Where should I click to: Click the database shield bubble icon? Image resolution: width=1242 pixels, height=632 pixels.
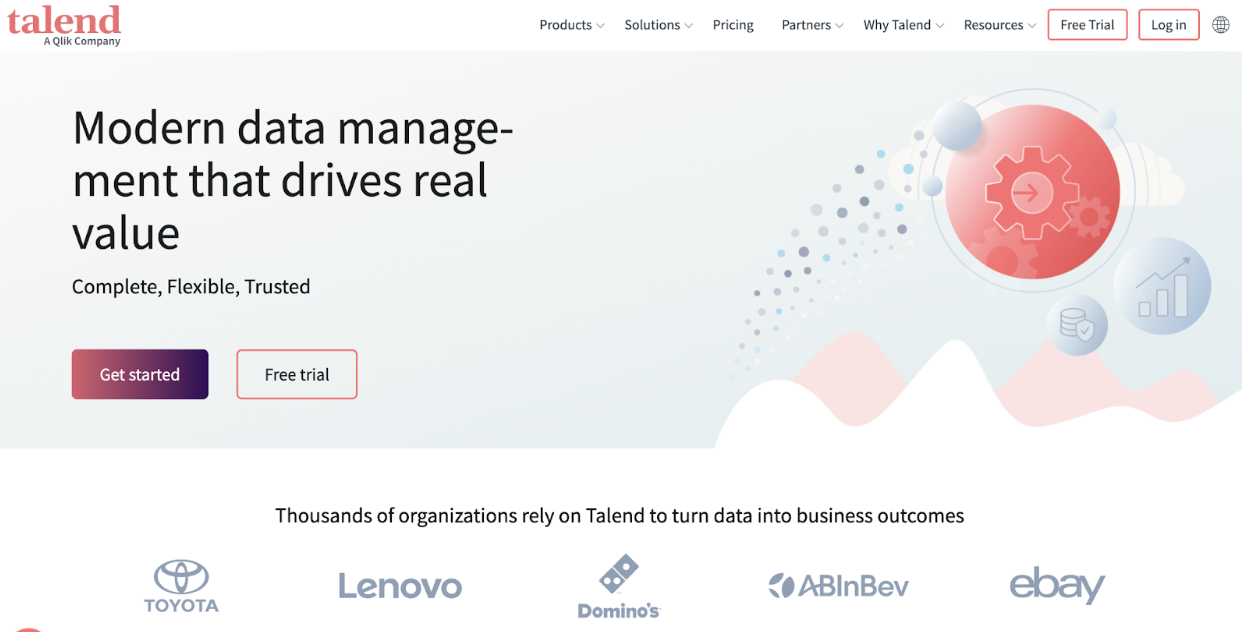click(1077, 325)
